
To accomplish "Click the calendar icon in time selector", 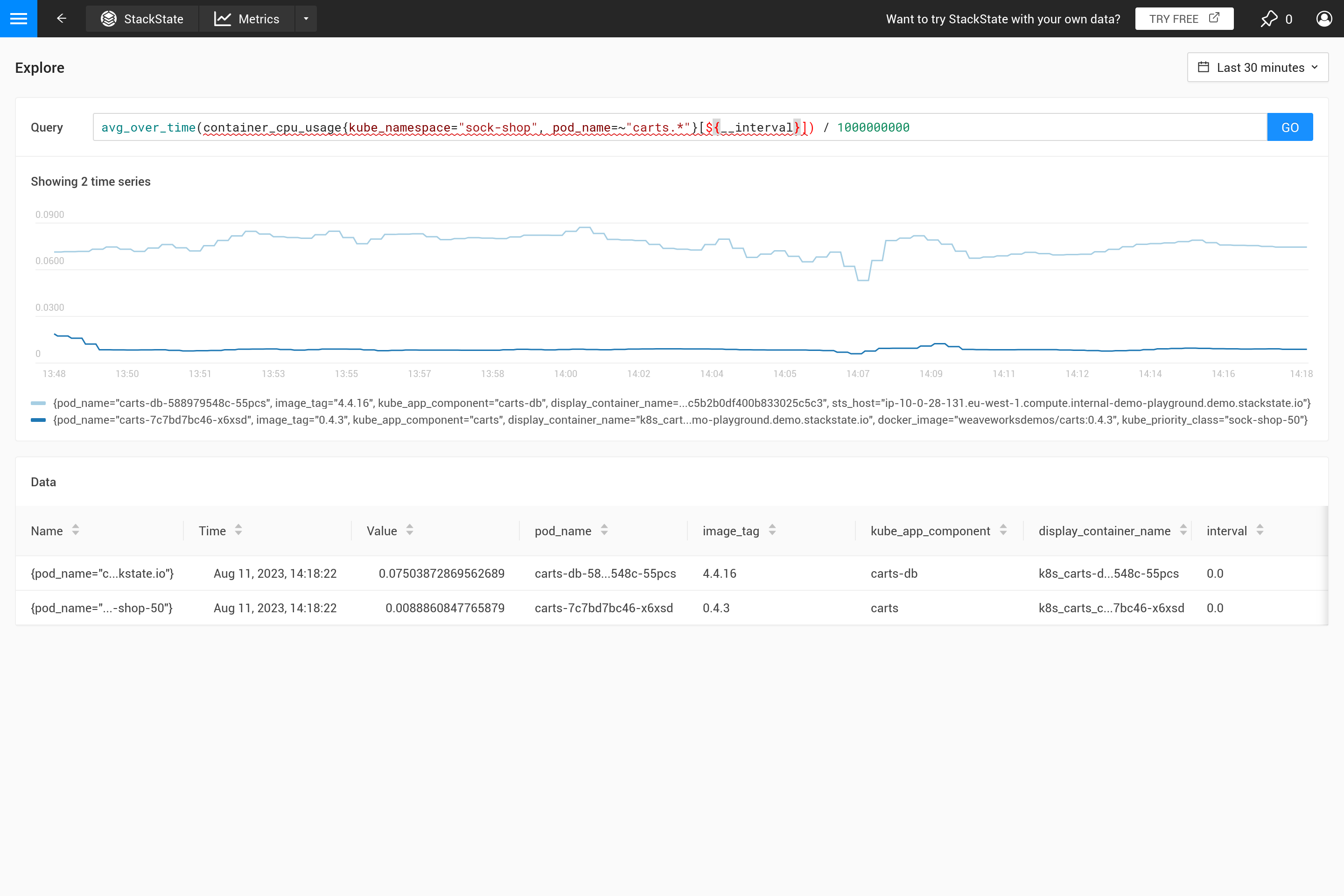I will [1204, 67].
